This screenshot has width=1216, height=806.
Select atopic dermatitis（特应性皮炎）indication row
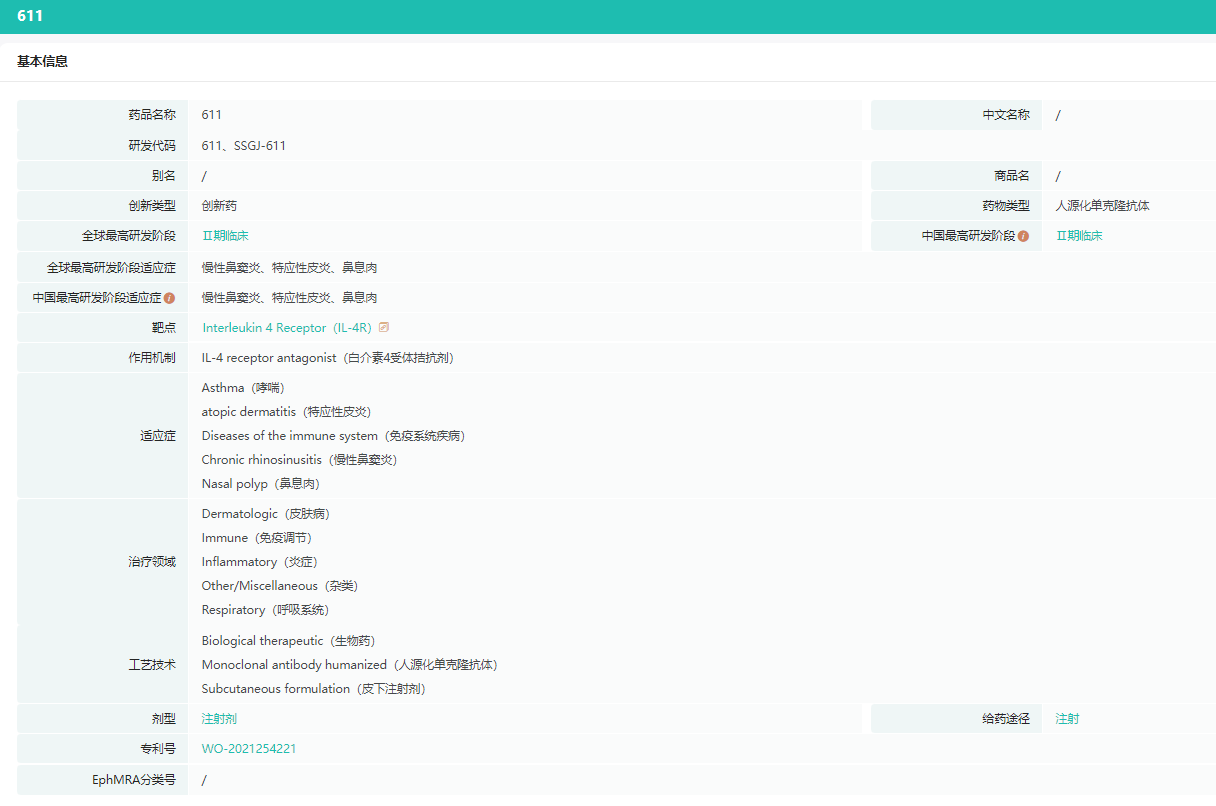pyautogui.click(x=286, y=412)
